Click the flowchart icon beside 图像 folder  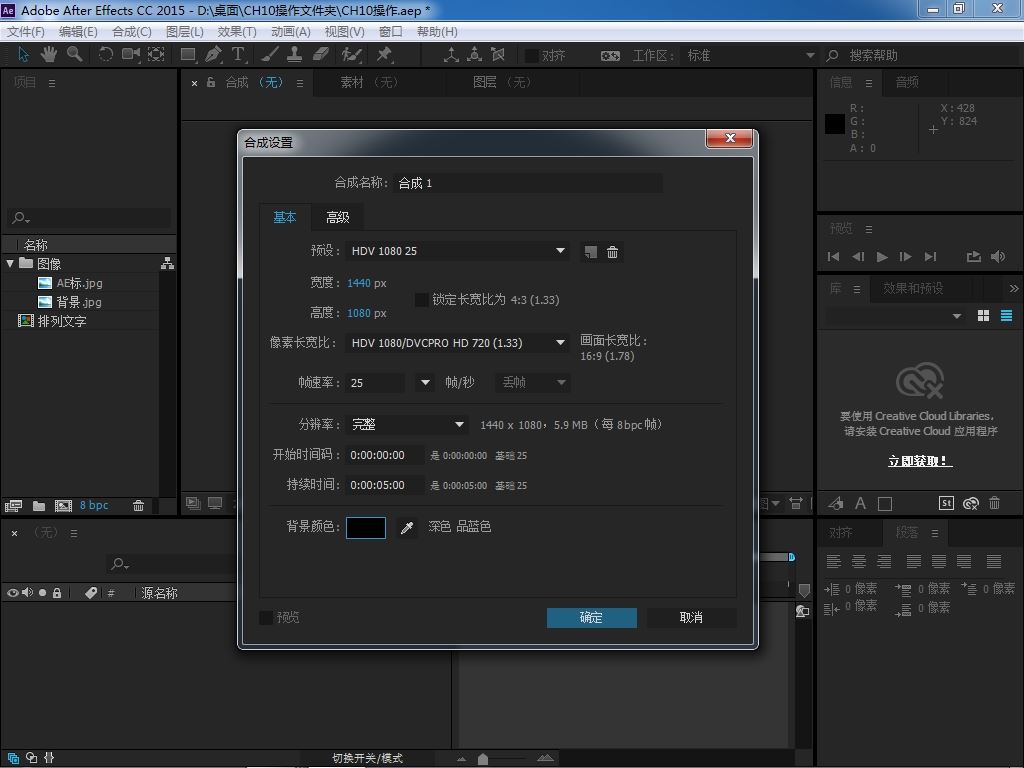point(167,263)
